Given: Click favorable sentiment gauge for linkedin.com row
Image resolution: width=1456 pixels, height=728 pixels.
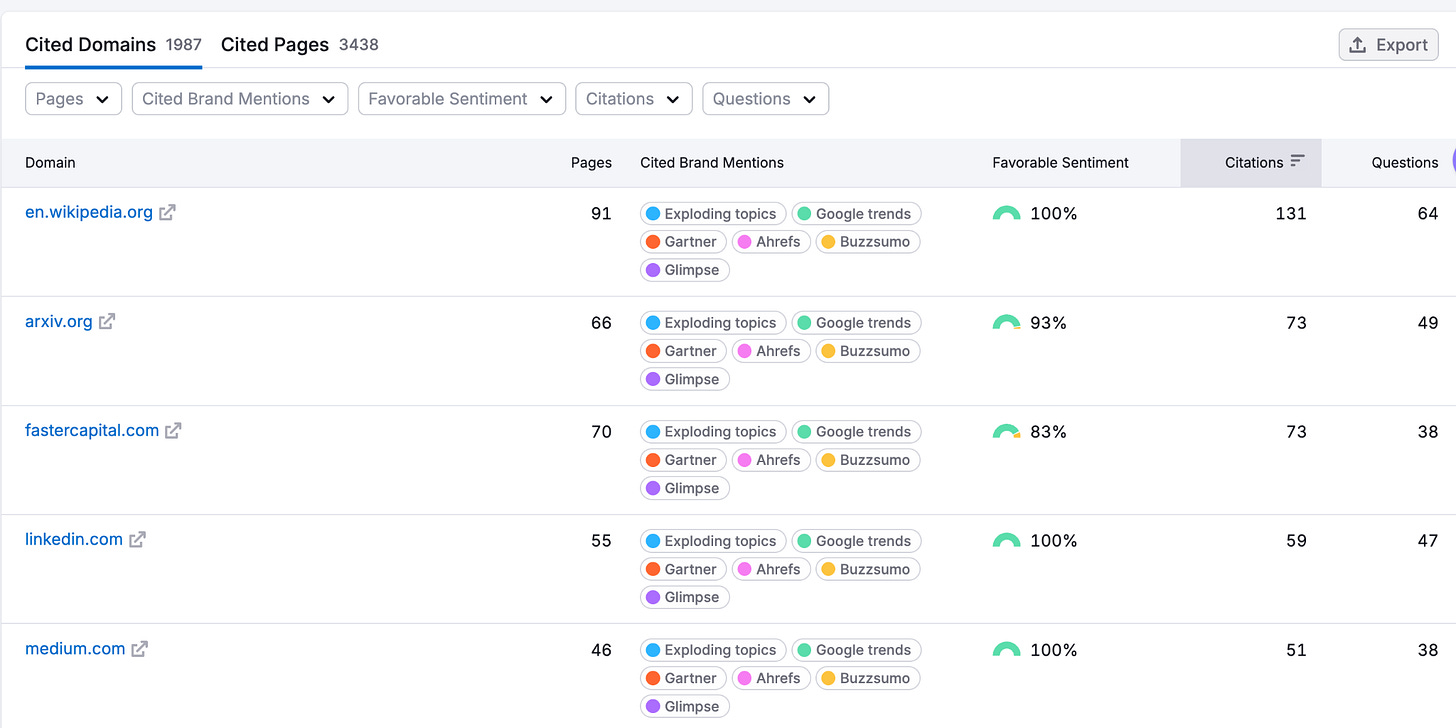Looking at the screenshot, I should (x=1006, y=540).
